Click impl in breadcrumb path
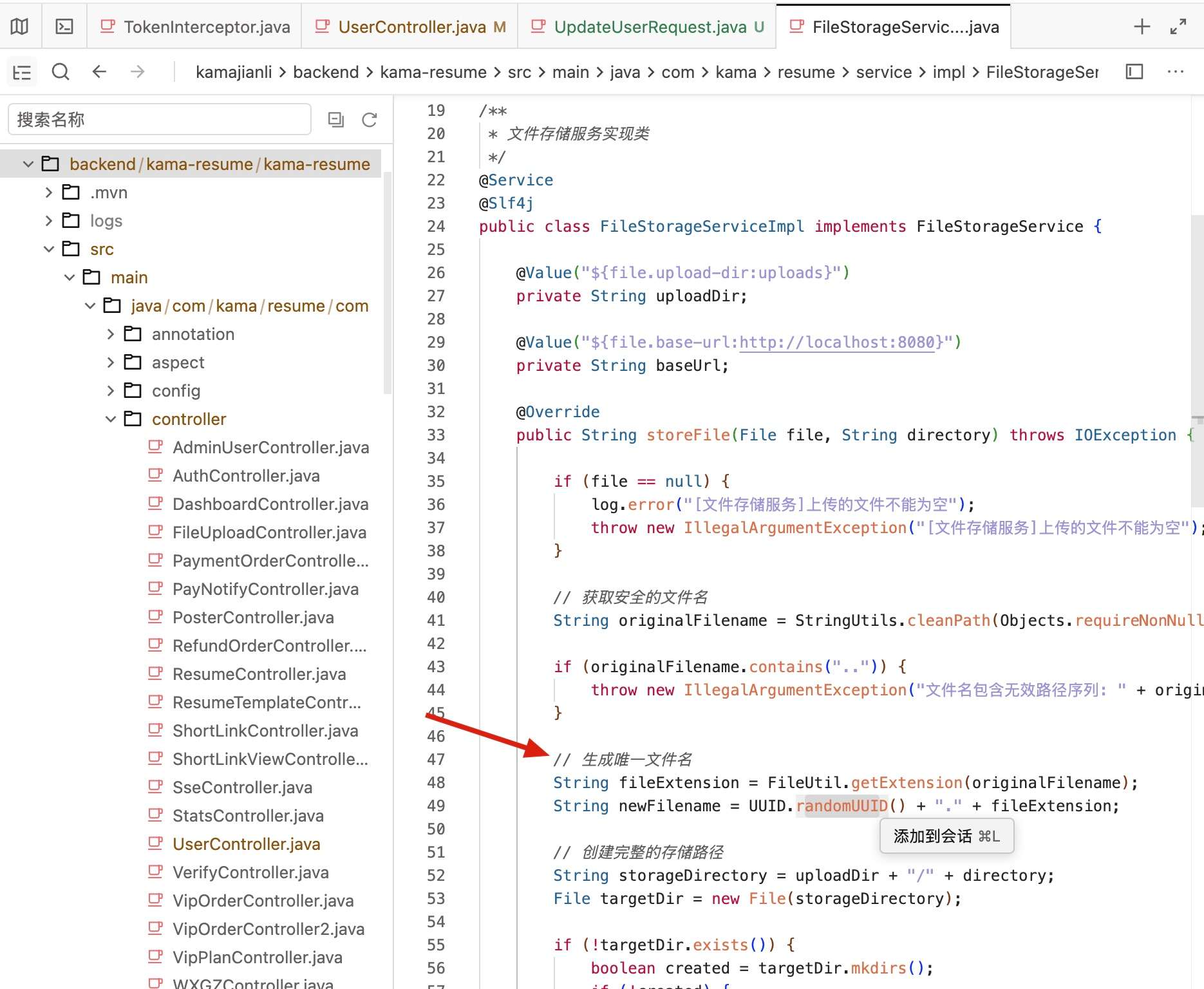Screen dimensions: 1204x989 (x=949, y=72)
